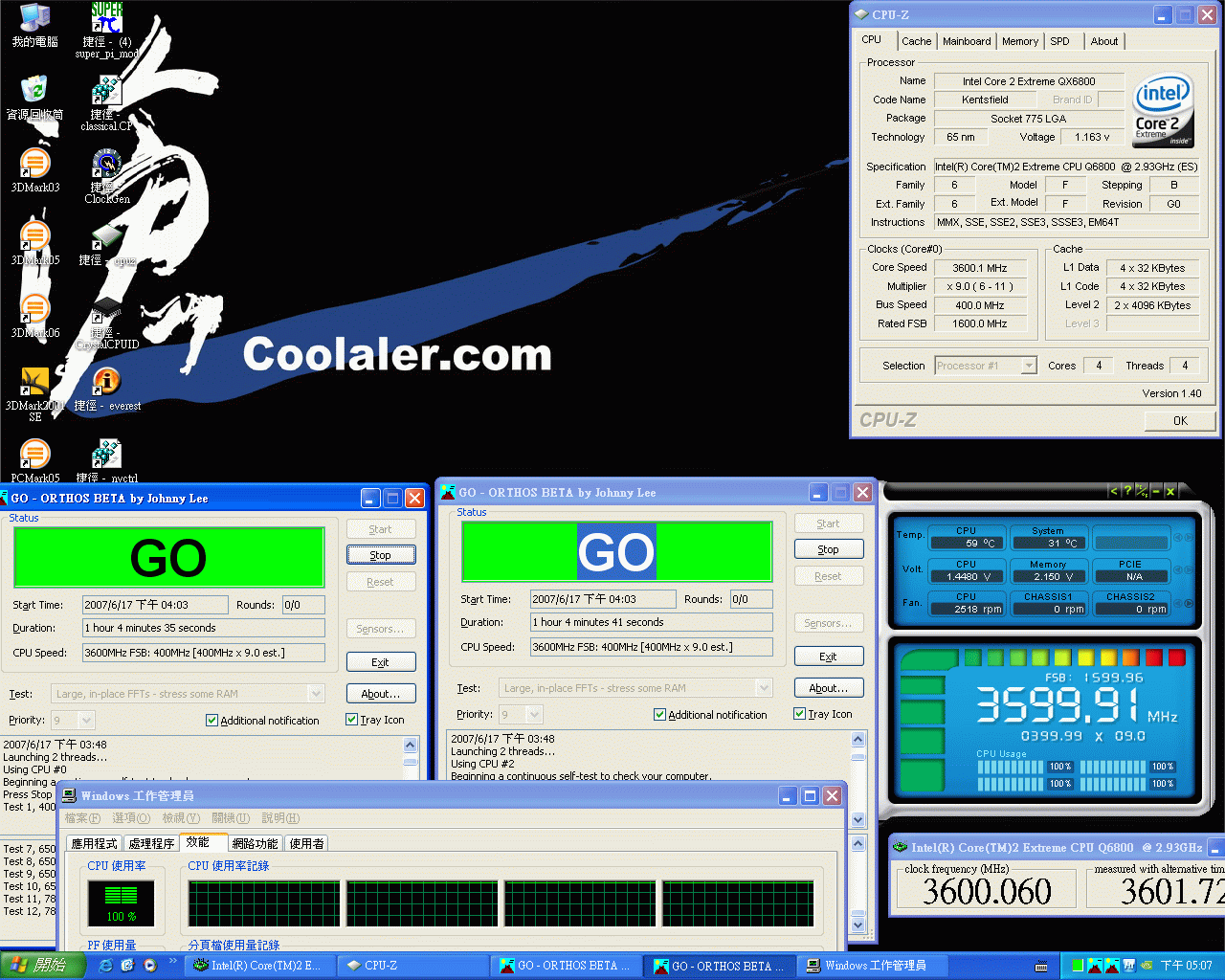Open the Processor #1 selection dropdown in CPU-Z
Viewport: 1225px width, 980px height.
(x=1029, y=366)
